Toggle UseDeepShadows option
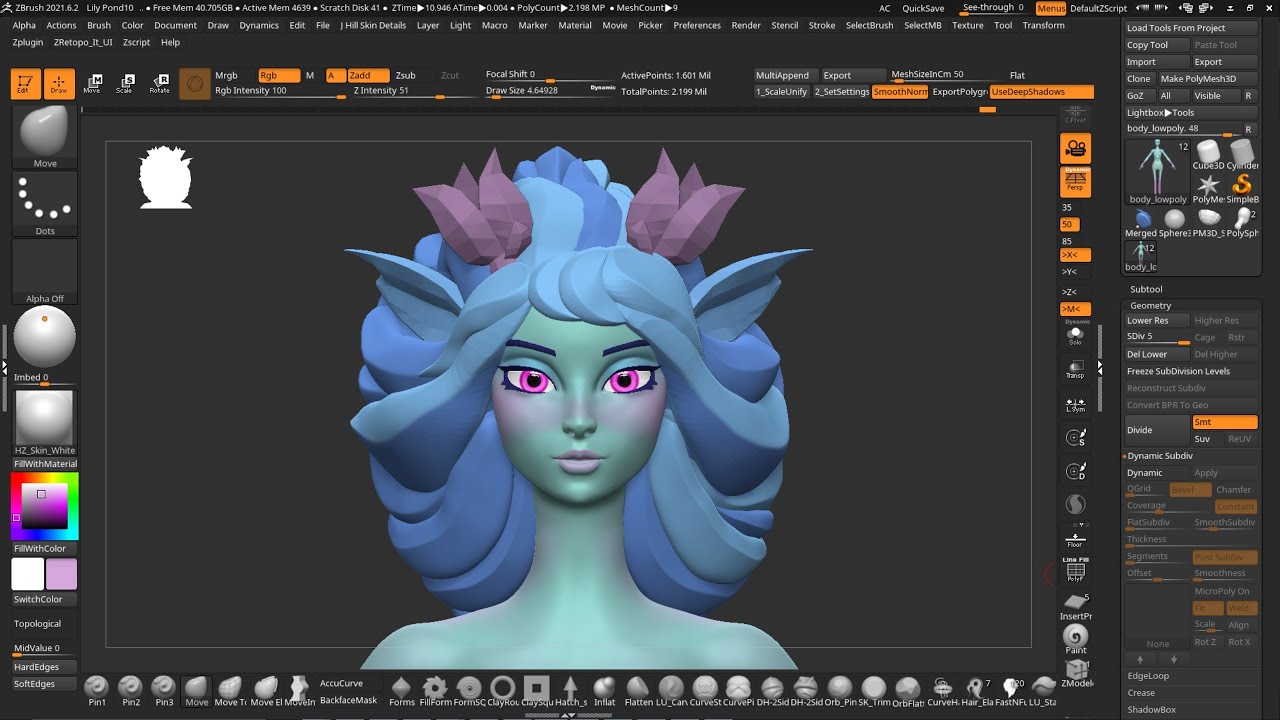This screenshot has height=720, width=1280. click(1041, 92)
